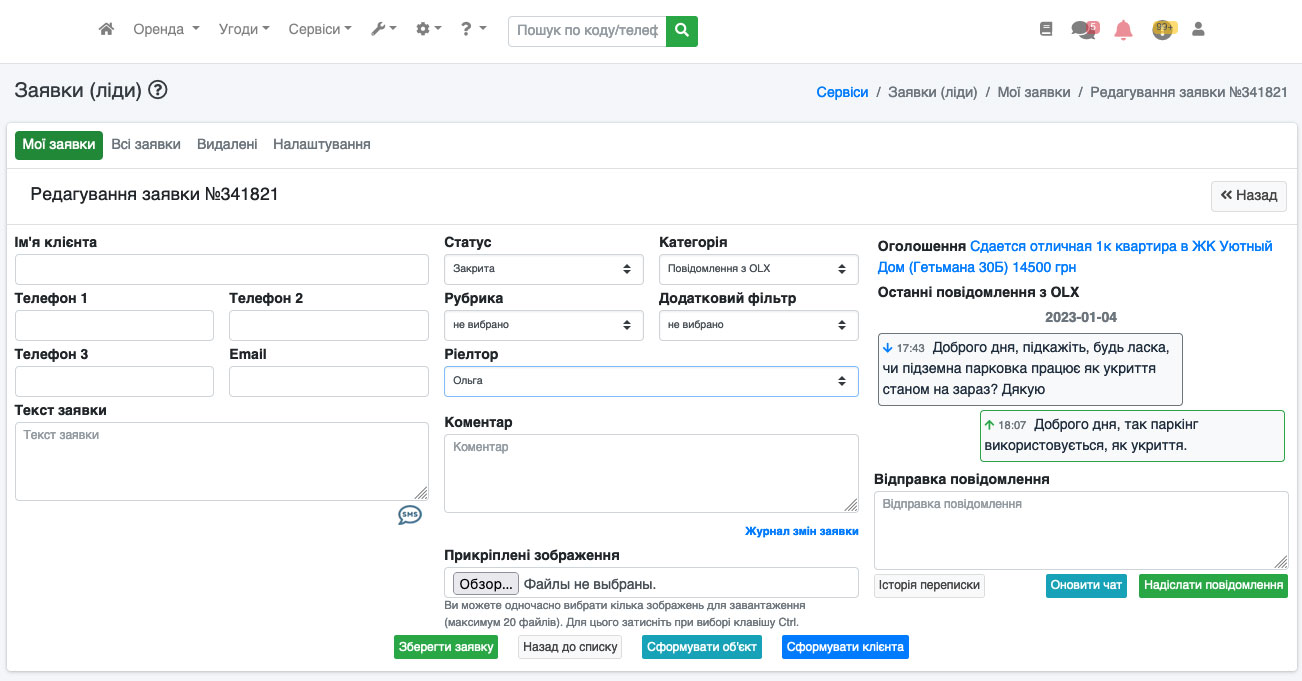The image size is (1302, 681).
Task: Click the green search magnifier button
Action: [x=682, y=31]
